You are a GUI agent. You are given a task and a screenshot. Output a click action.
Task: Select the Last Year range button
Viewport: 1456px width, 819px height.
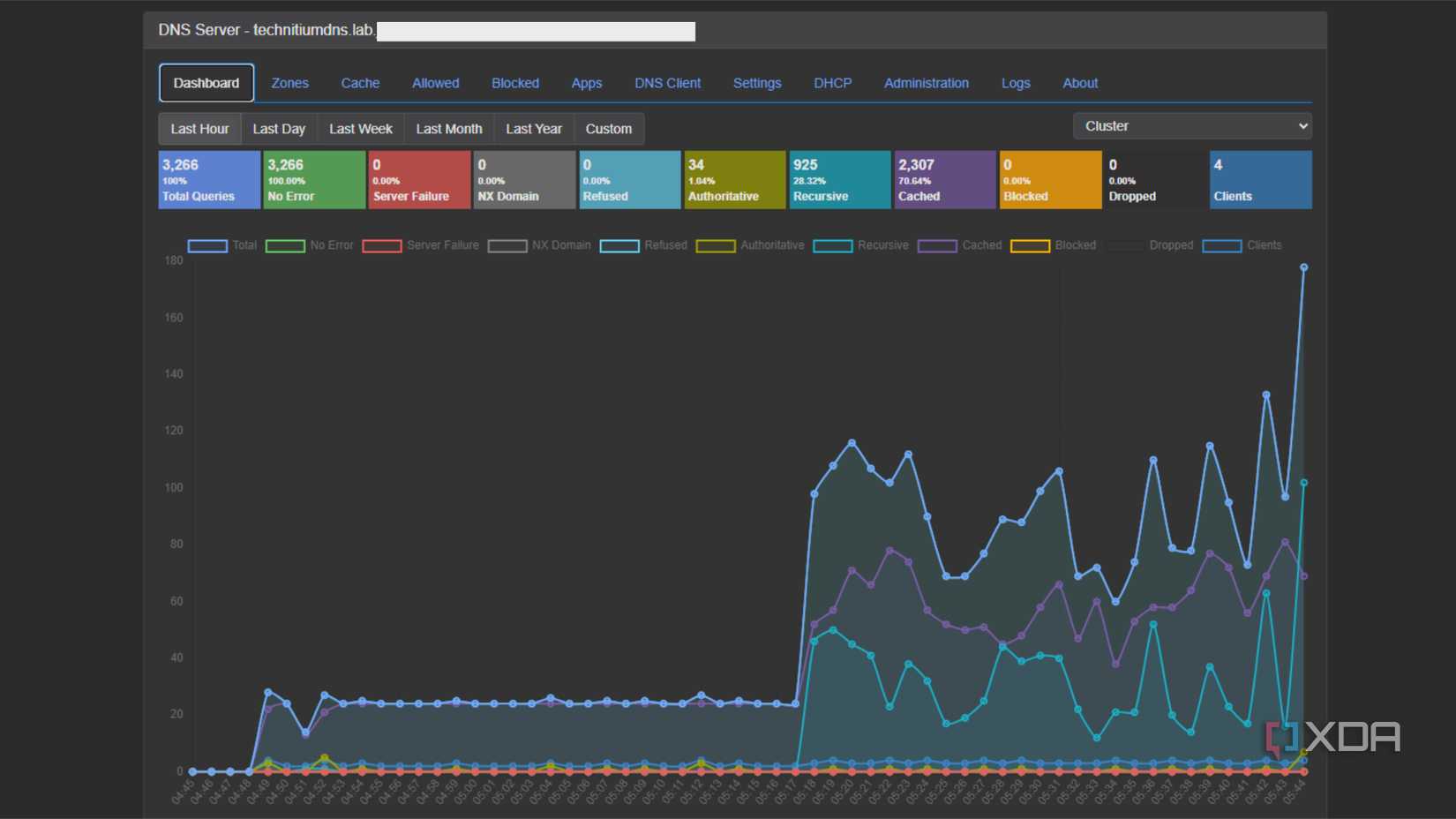[x=534, y=129]
